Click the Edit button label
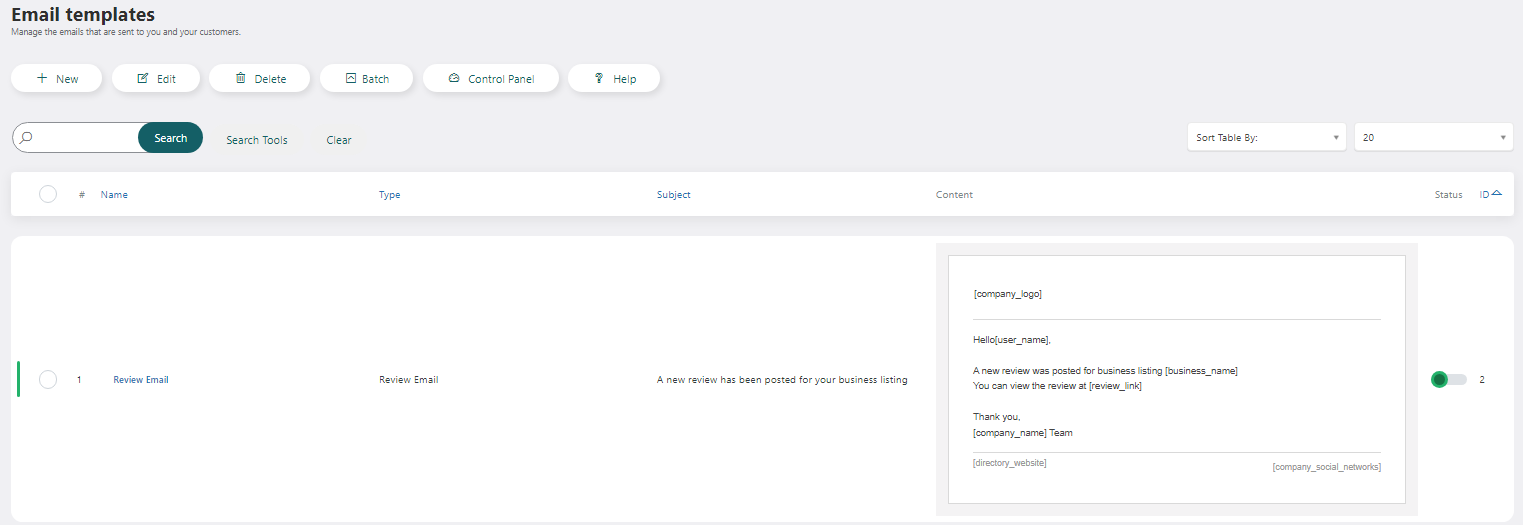This screenshot has width=1523, height=525. 166,79
